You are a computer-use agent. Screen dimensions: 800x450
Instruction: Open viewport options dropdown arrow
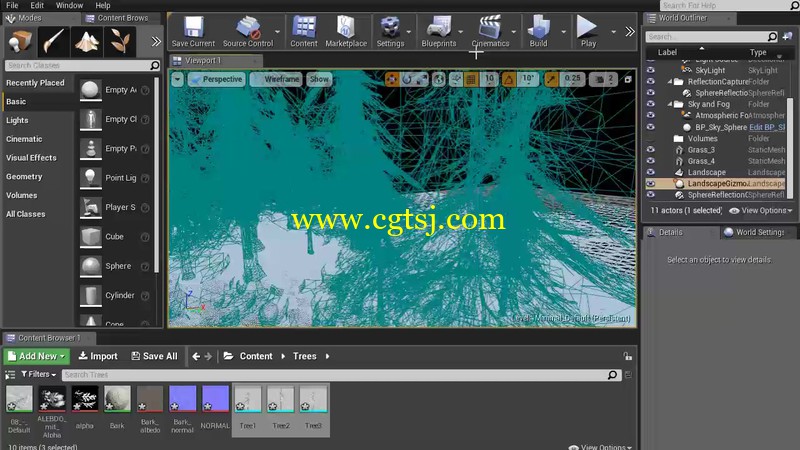[177, 79]
